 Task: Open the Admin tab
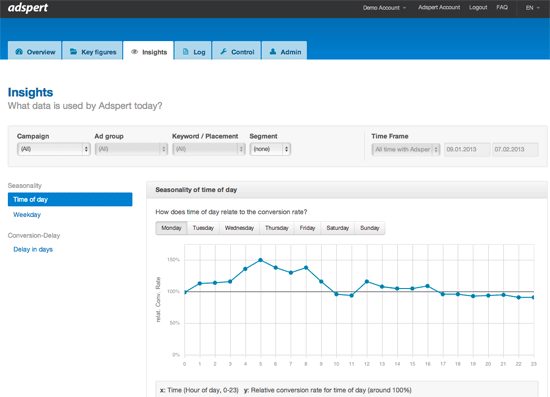(x=284, y=51)
